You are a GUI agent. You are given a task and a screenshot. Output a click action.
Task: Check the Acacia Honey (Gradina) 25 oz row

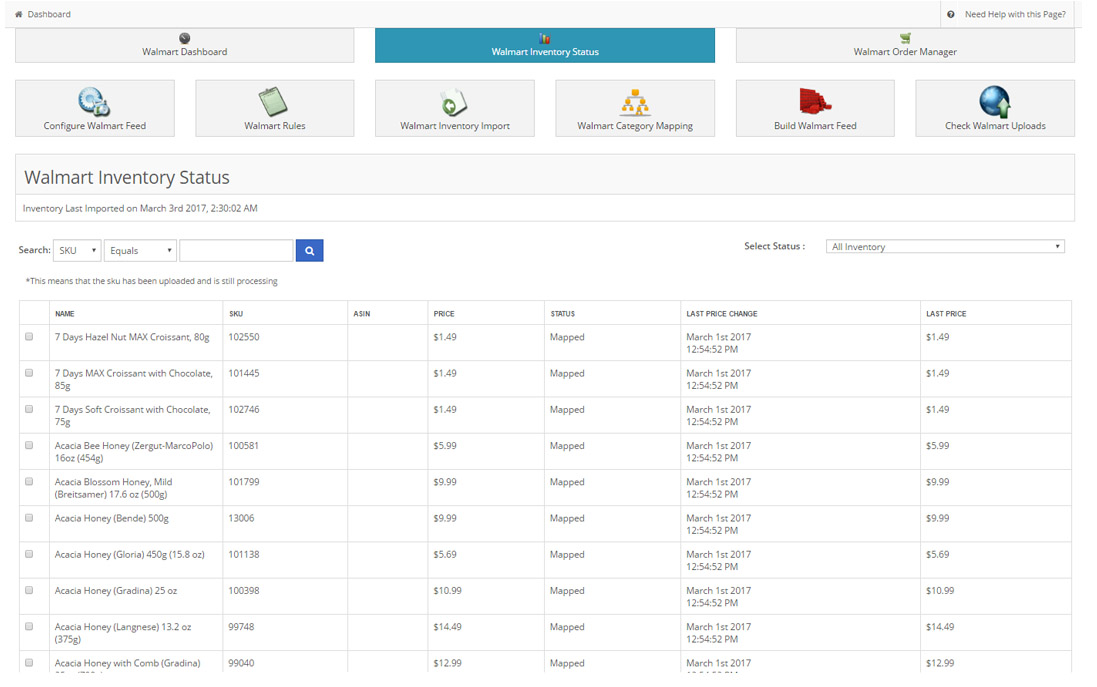point(29,590)
